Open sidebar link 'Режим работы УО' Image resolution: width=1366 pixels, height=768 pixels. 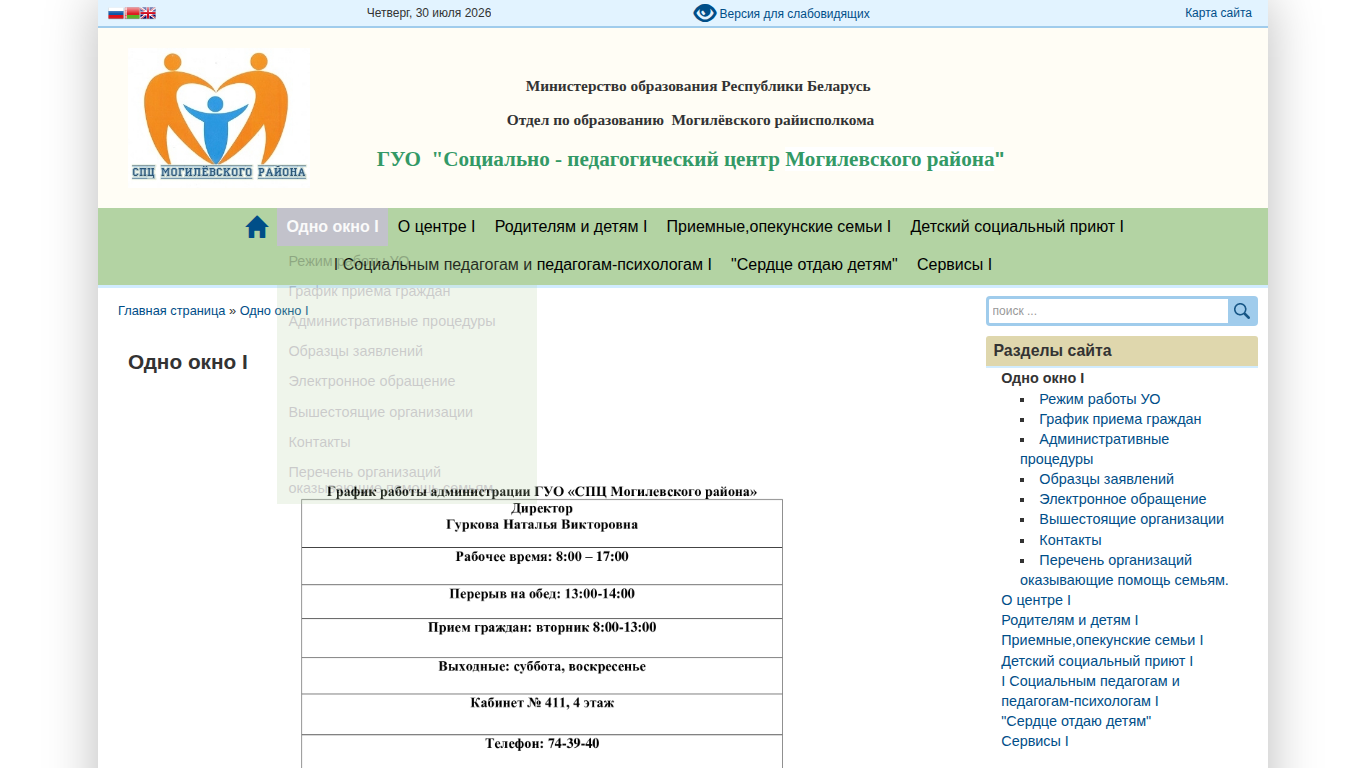point(1100,399)
